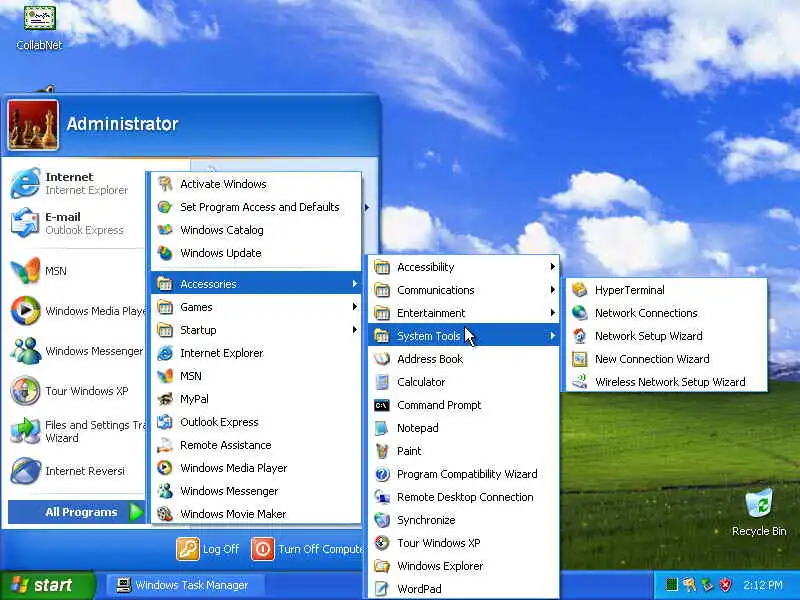Open Command Prompt icon
800x600 pixels.
coord(382,405)
